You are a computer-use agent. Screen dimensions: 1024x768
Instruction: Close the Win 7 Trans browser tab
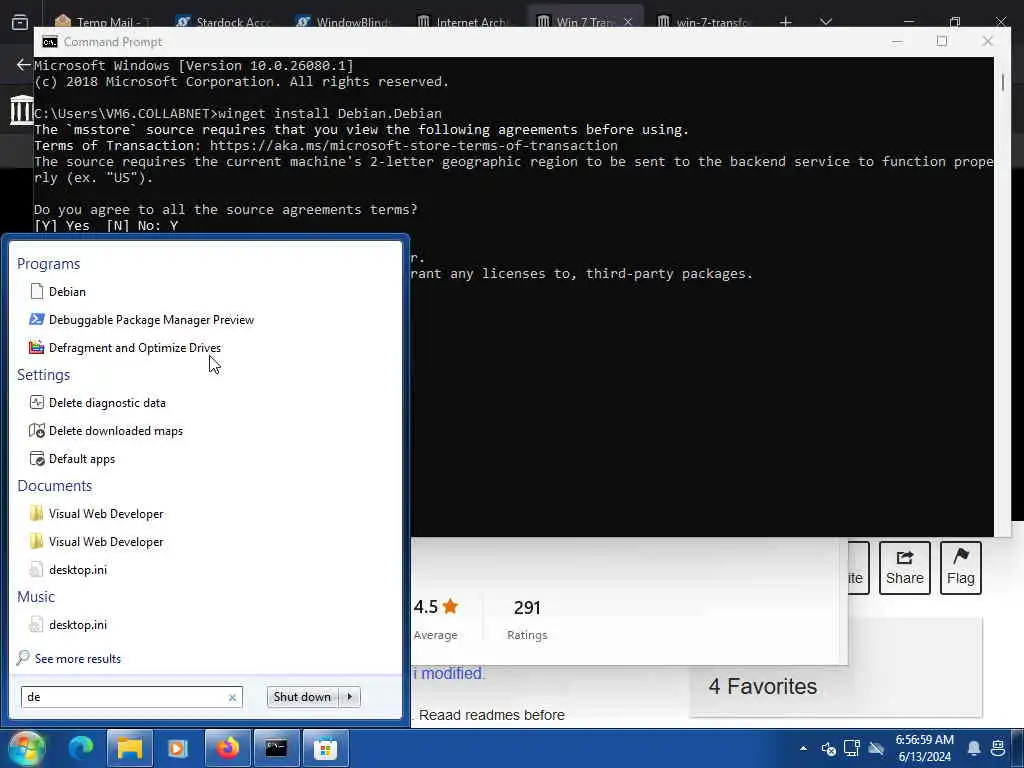(x=628, y=22)
